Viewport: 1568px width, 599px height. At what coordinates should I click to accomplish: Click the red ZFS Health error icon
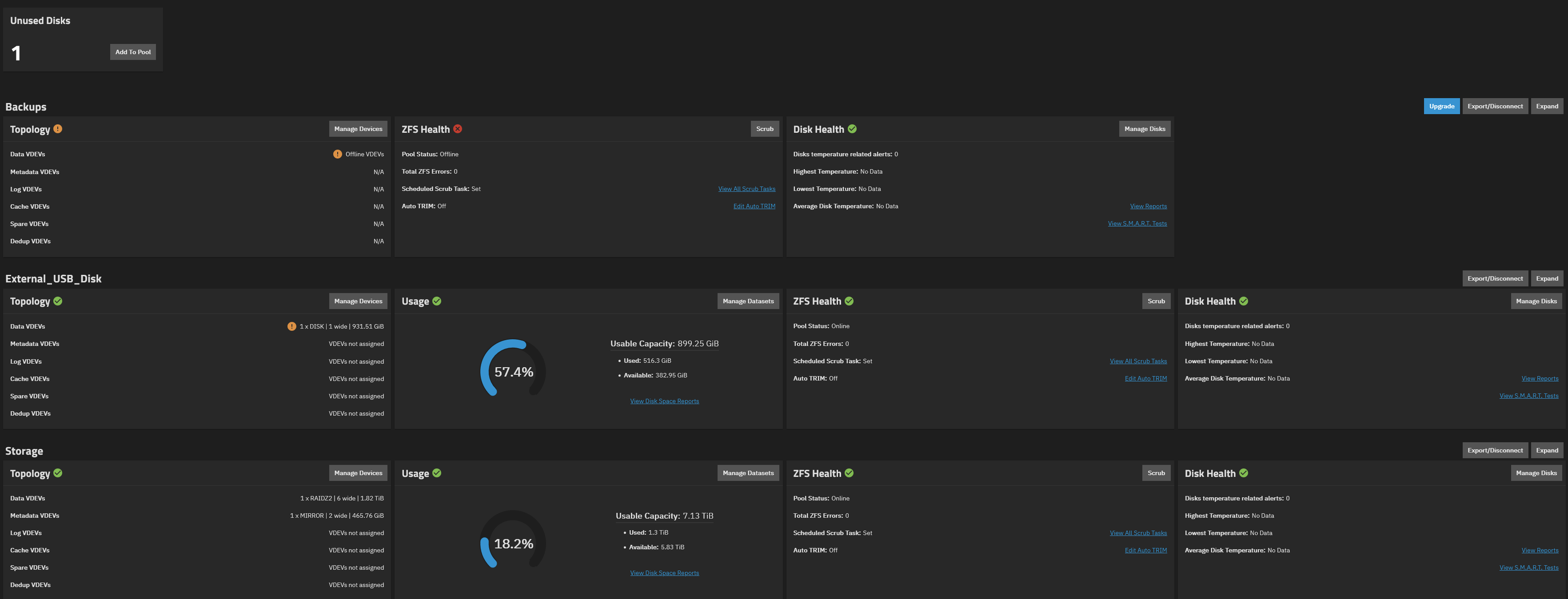click(x=458, y=129)
